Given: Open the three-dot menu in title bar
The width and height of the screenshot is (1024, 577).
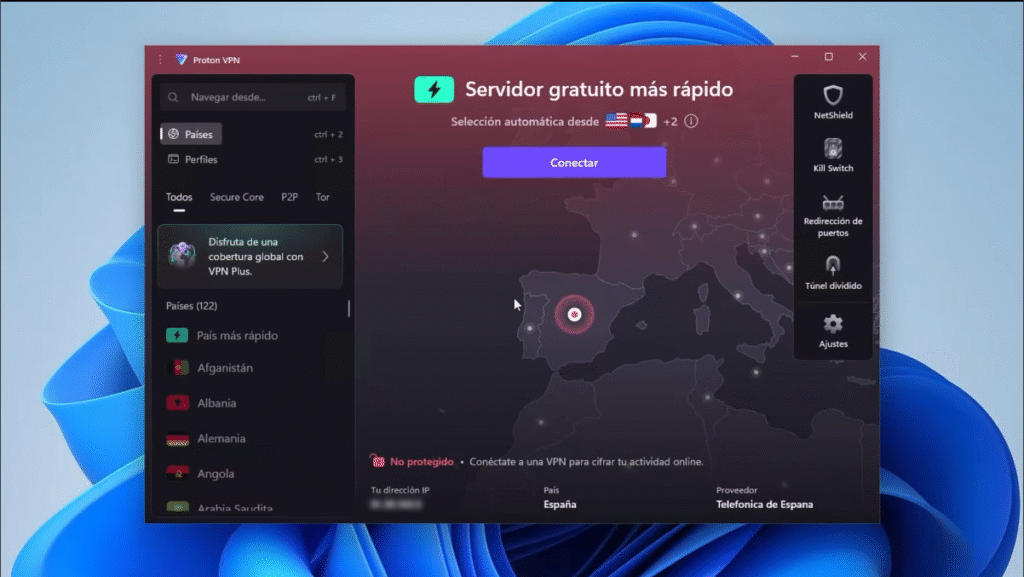Looking at the screenshot, I should tap(160, 59).
